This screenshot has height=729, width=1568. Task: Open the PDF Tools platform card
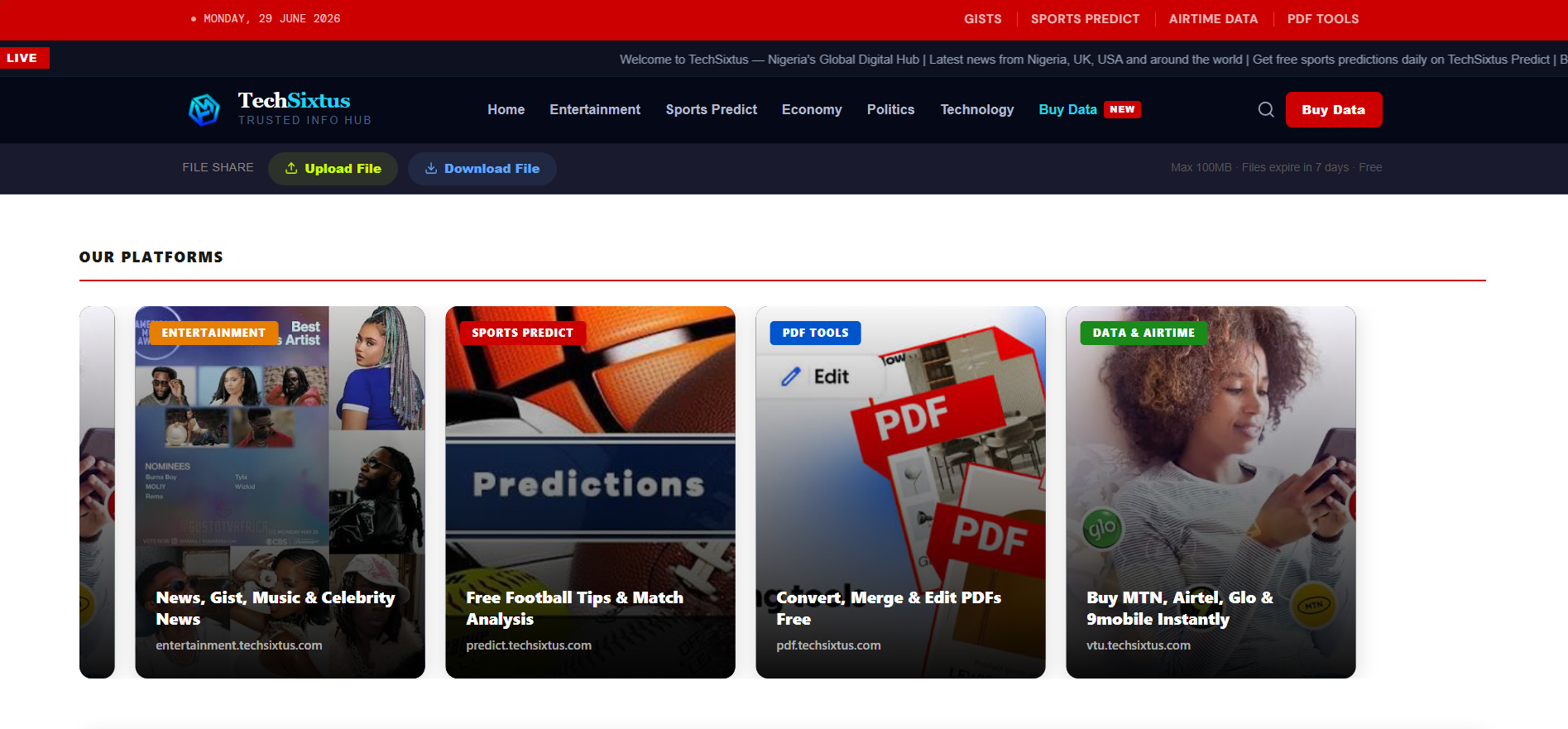(x=900, y=492)
